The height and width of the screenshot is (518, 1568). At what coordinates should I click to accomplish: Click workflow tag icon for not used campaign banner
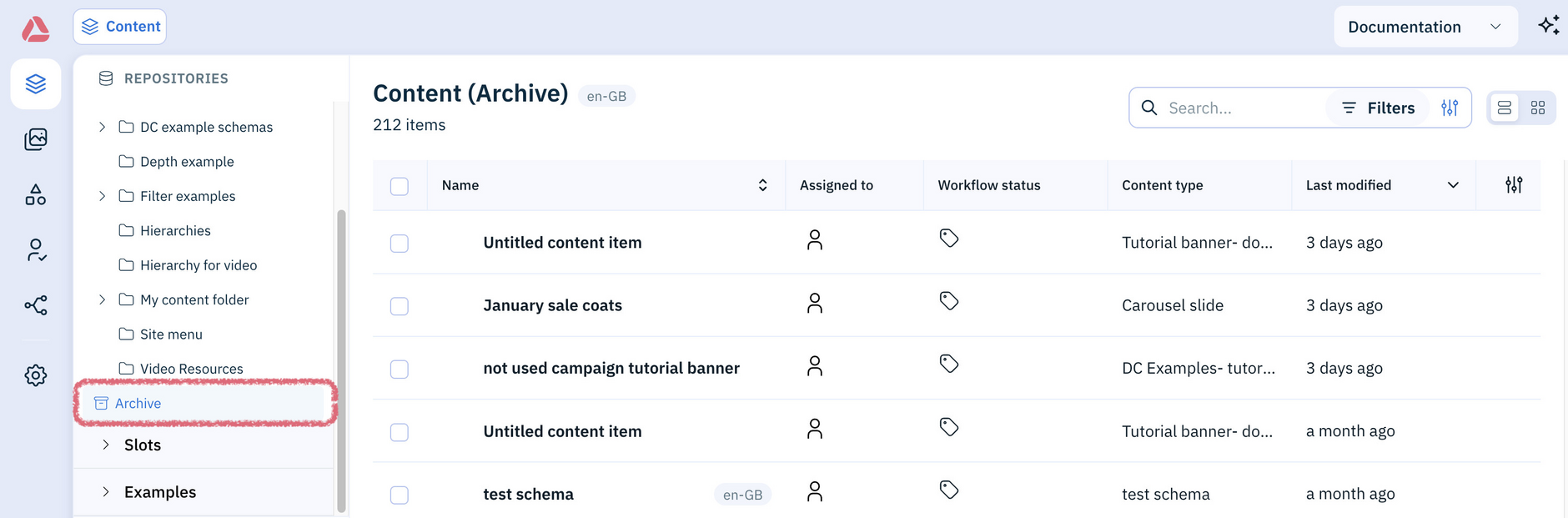949,364
